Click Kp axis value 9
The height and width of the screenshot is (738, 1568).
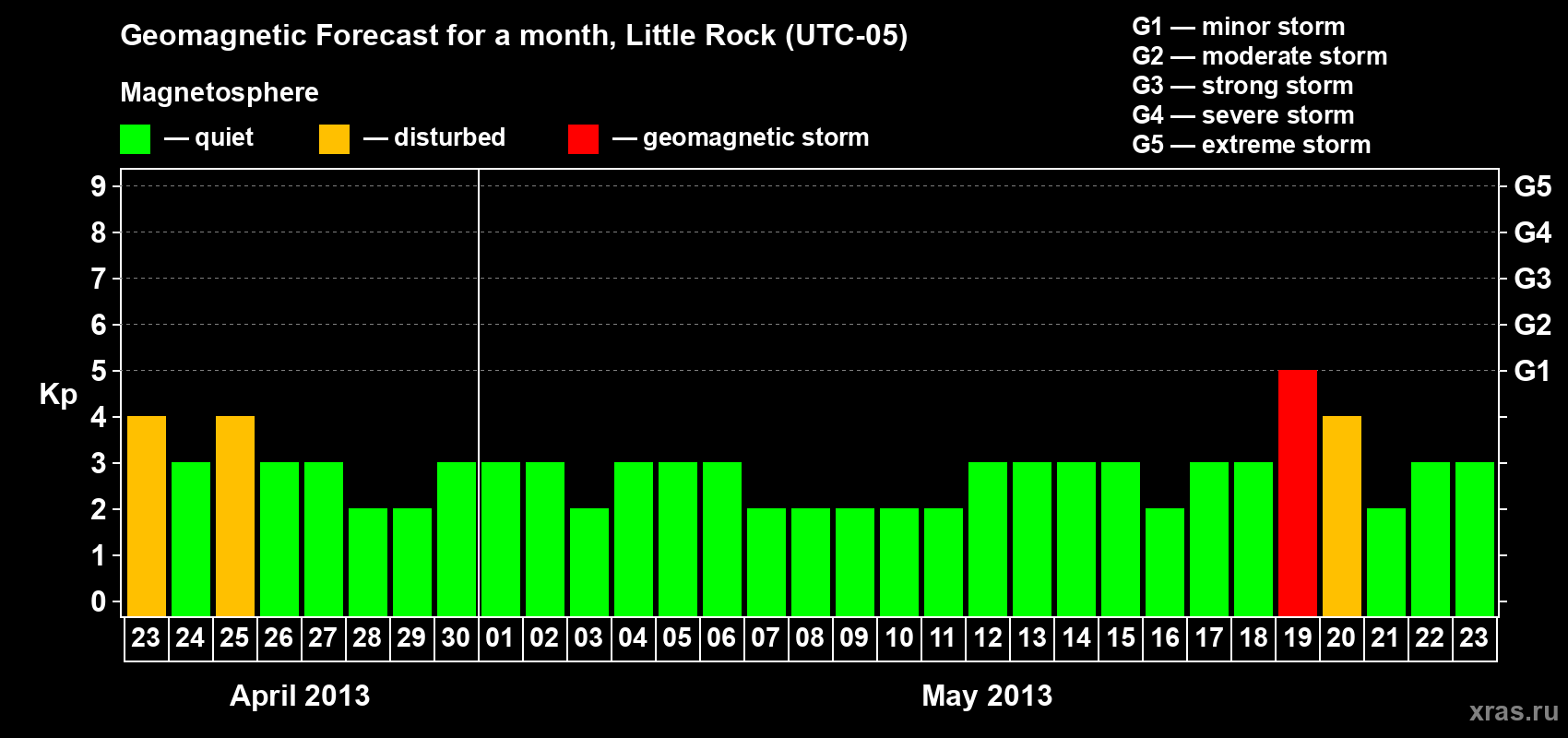[99, 186]
